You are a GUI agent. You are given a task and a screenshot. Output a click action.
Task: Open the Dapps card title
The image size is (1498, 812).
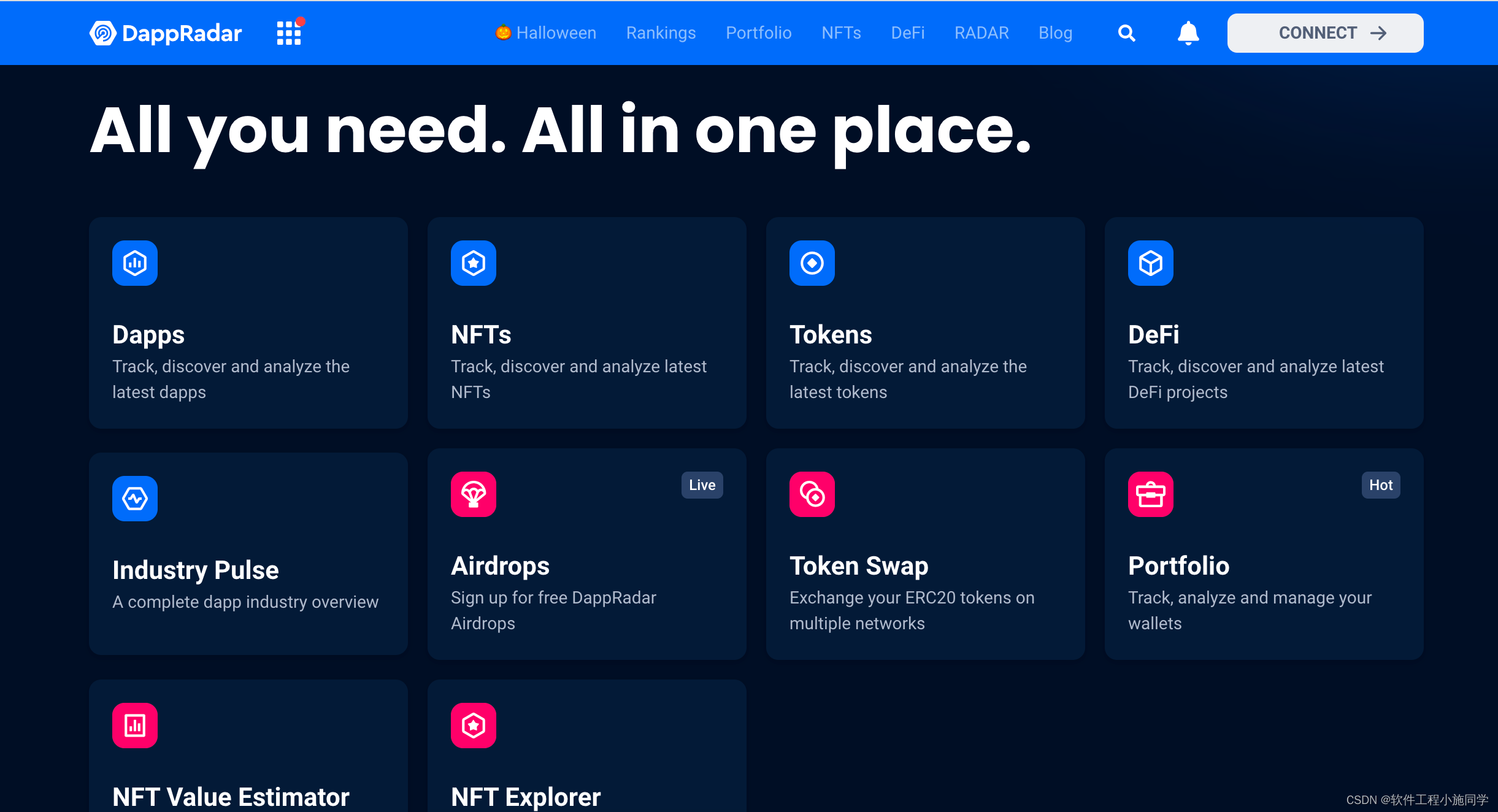coord(148,335)
